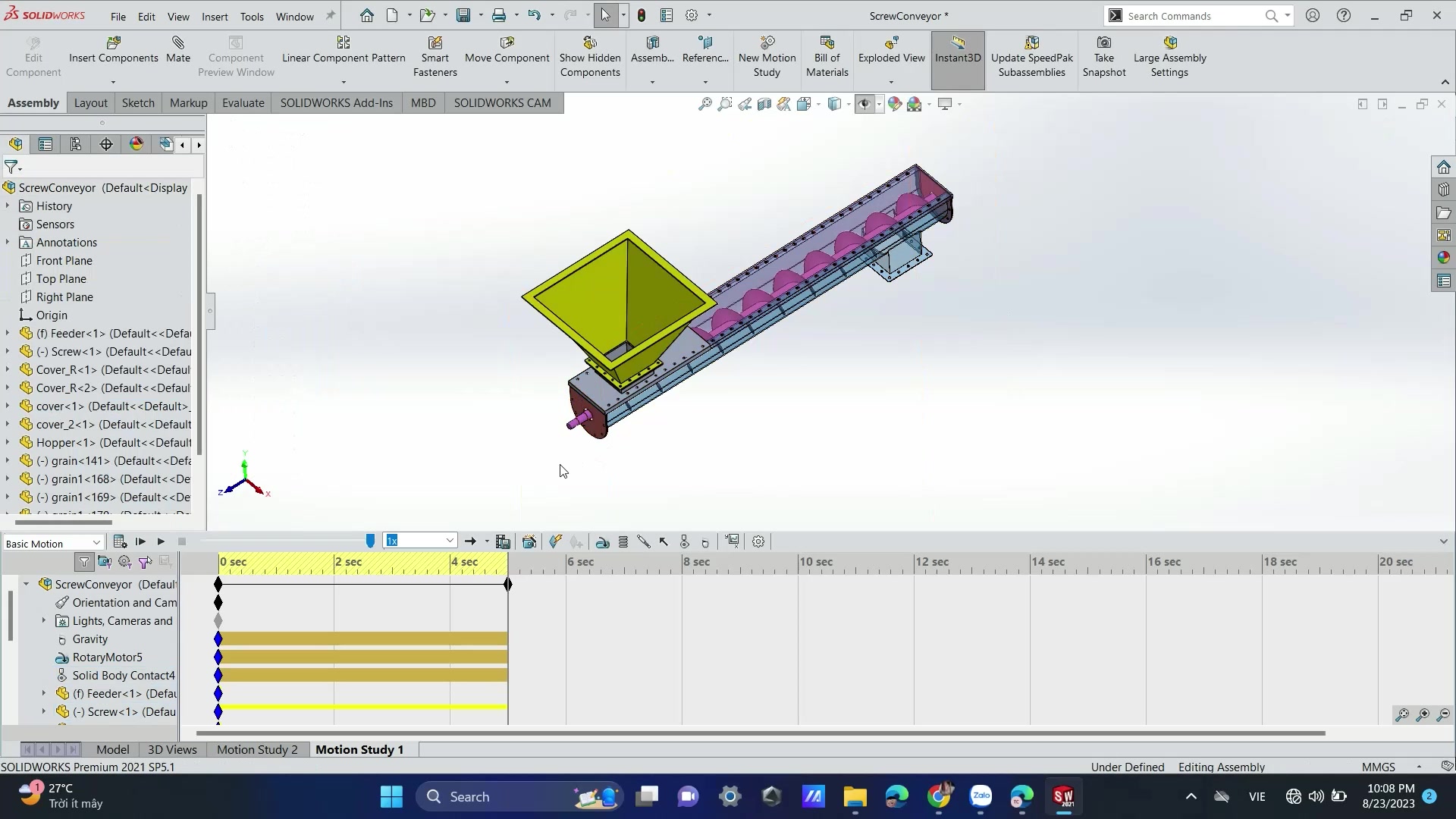The width and height of the screenshot is (1456, 819).
Task: Toggle Filter Selected in MotionManager
Action: click(x=145, y=562)
